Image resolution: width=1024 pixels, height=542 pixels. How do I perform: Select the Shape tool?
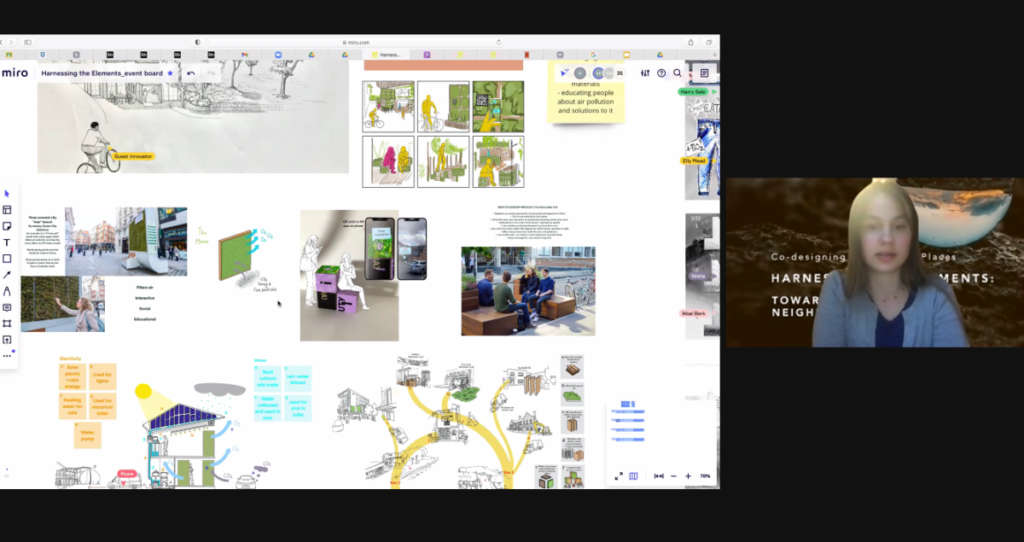pos(7,259)
